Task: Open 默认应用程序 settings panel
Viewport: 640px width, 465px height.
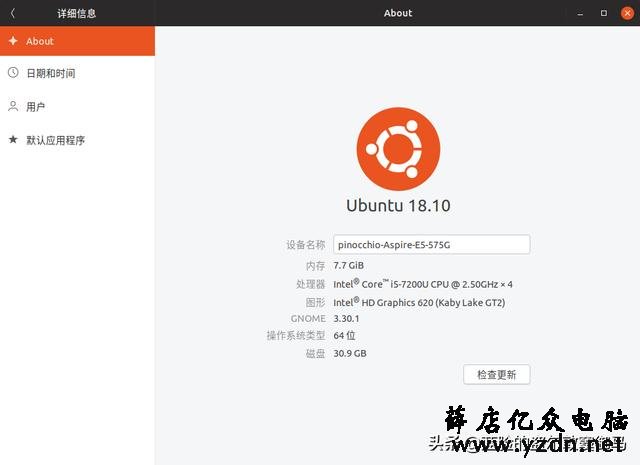Action: (x=77, y=140)
